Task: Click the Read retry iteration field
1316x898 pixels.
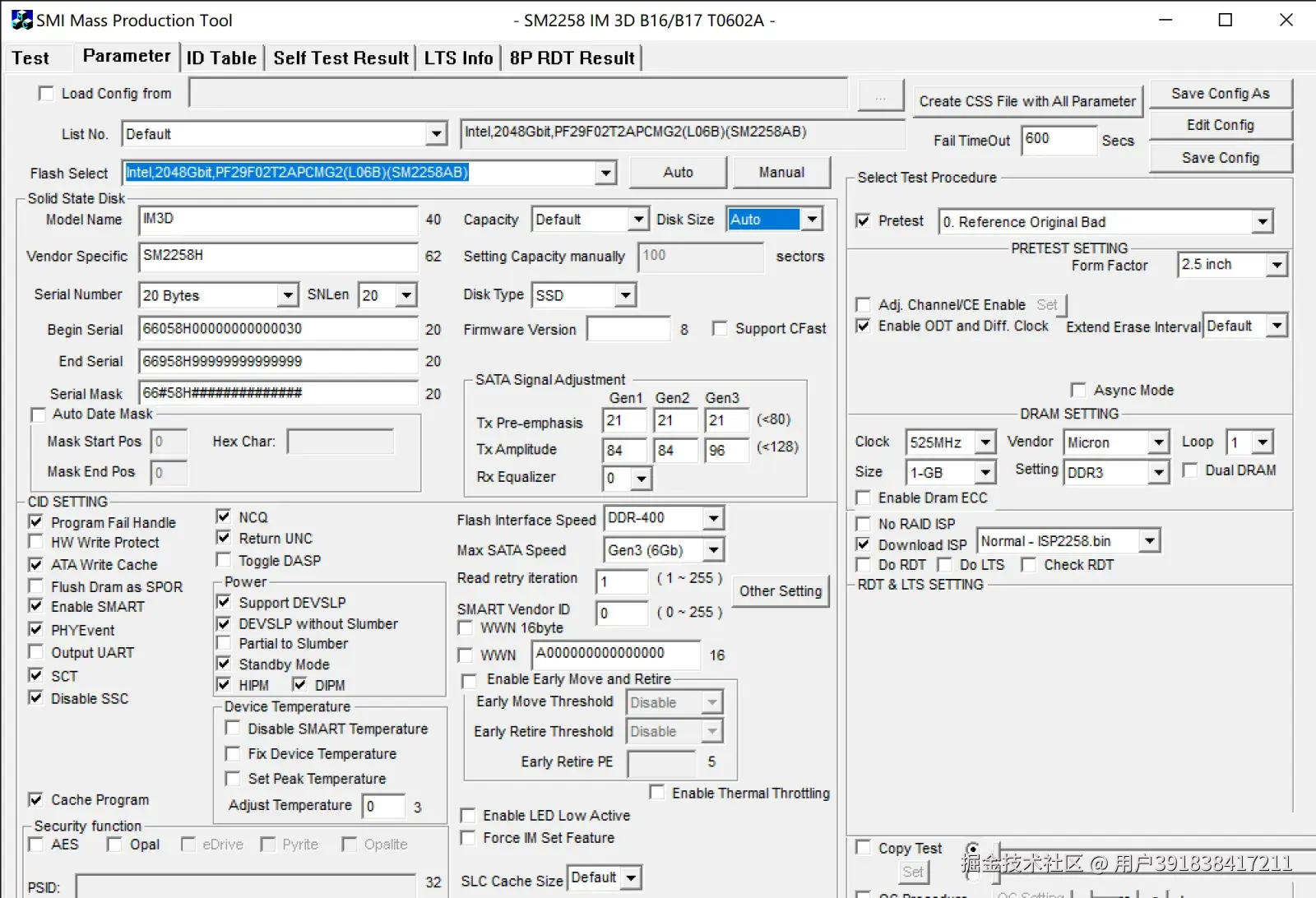Action: [x=622, y=581]
